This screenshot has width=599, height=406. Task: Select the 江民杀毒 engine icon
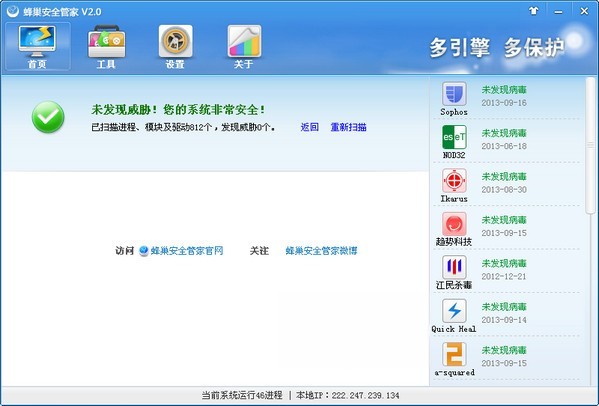[x=454, y=267]
